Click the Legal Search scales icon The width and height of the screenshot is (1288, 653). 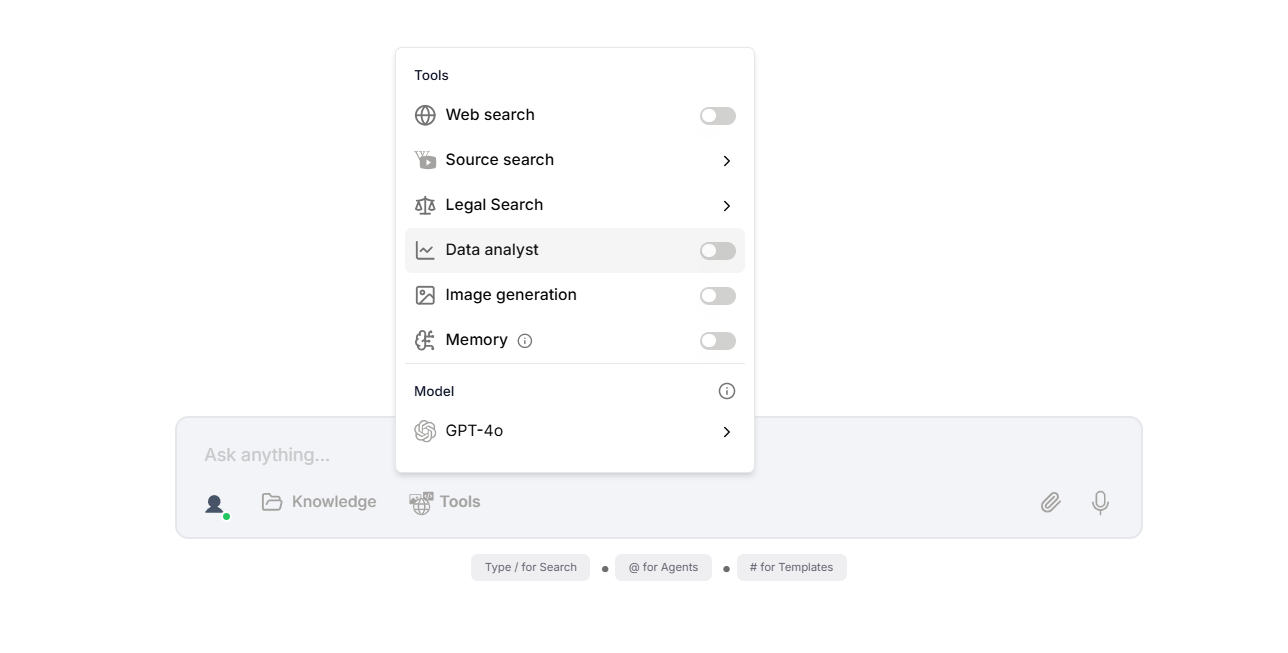click(425, 205)
